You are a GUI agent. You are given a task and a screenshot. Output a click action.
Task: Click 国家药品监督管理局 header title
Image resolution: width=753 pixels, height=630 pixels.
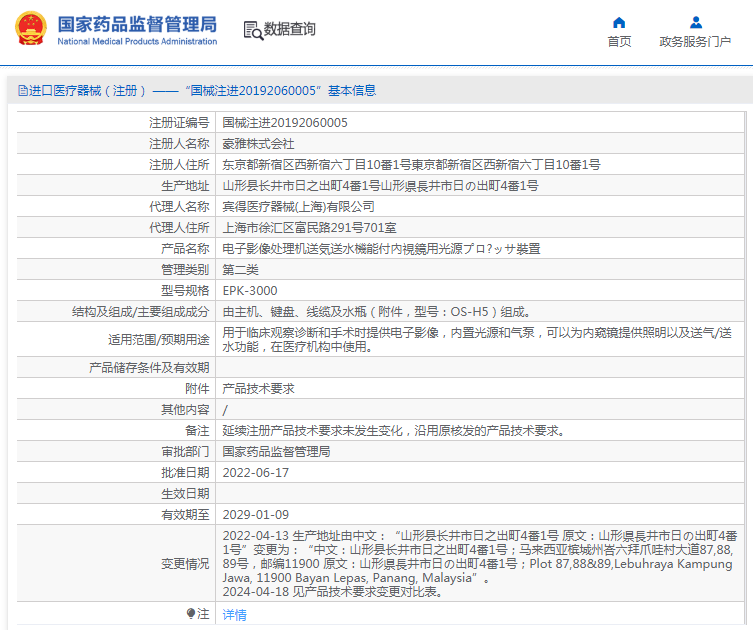point(137,24)
